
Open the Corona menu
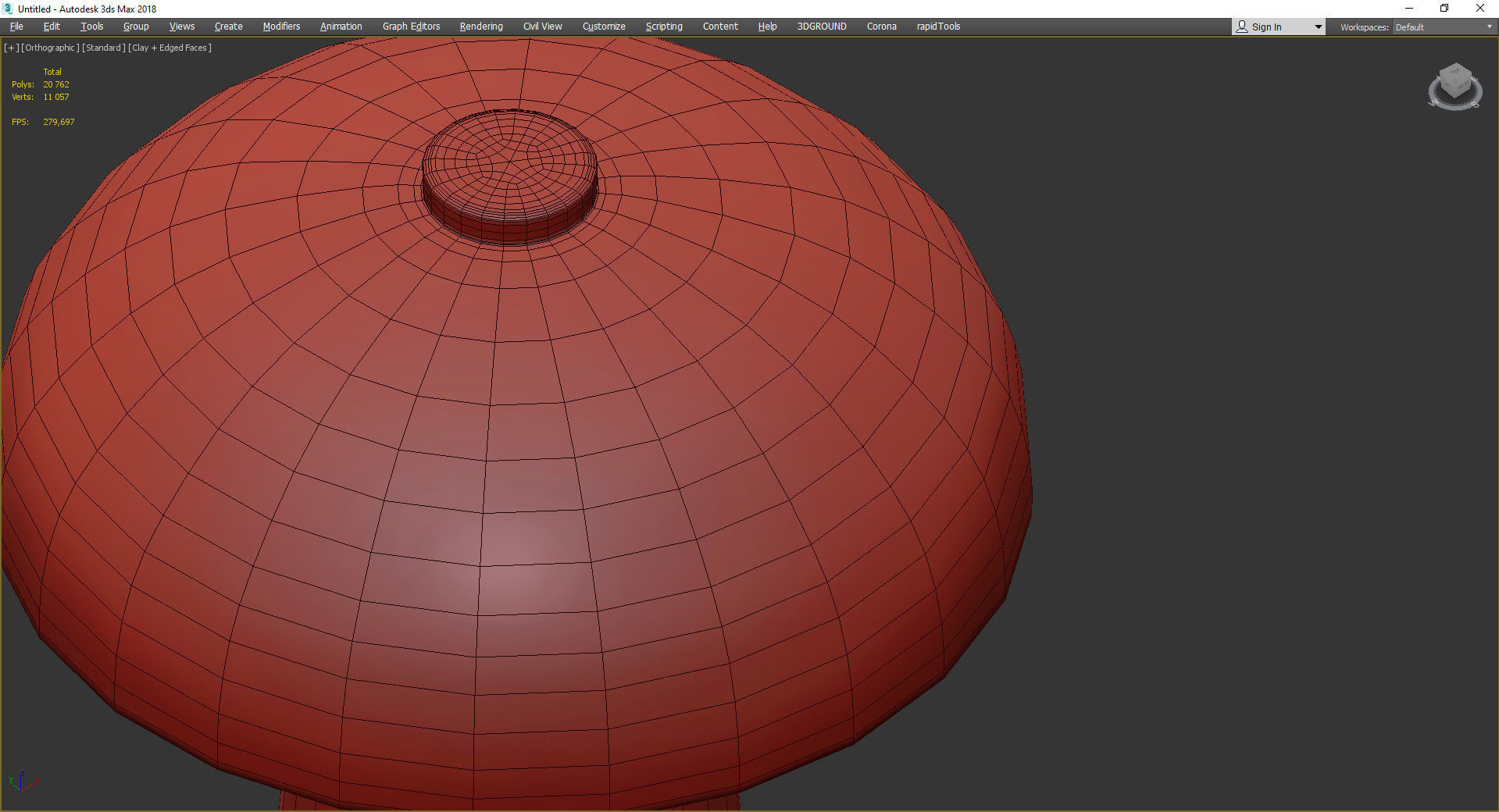pos(881,27)
